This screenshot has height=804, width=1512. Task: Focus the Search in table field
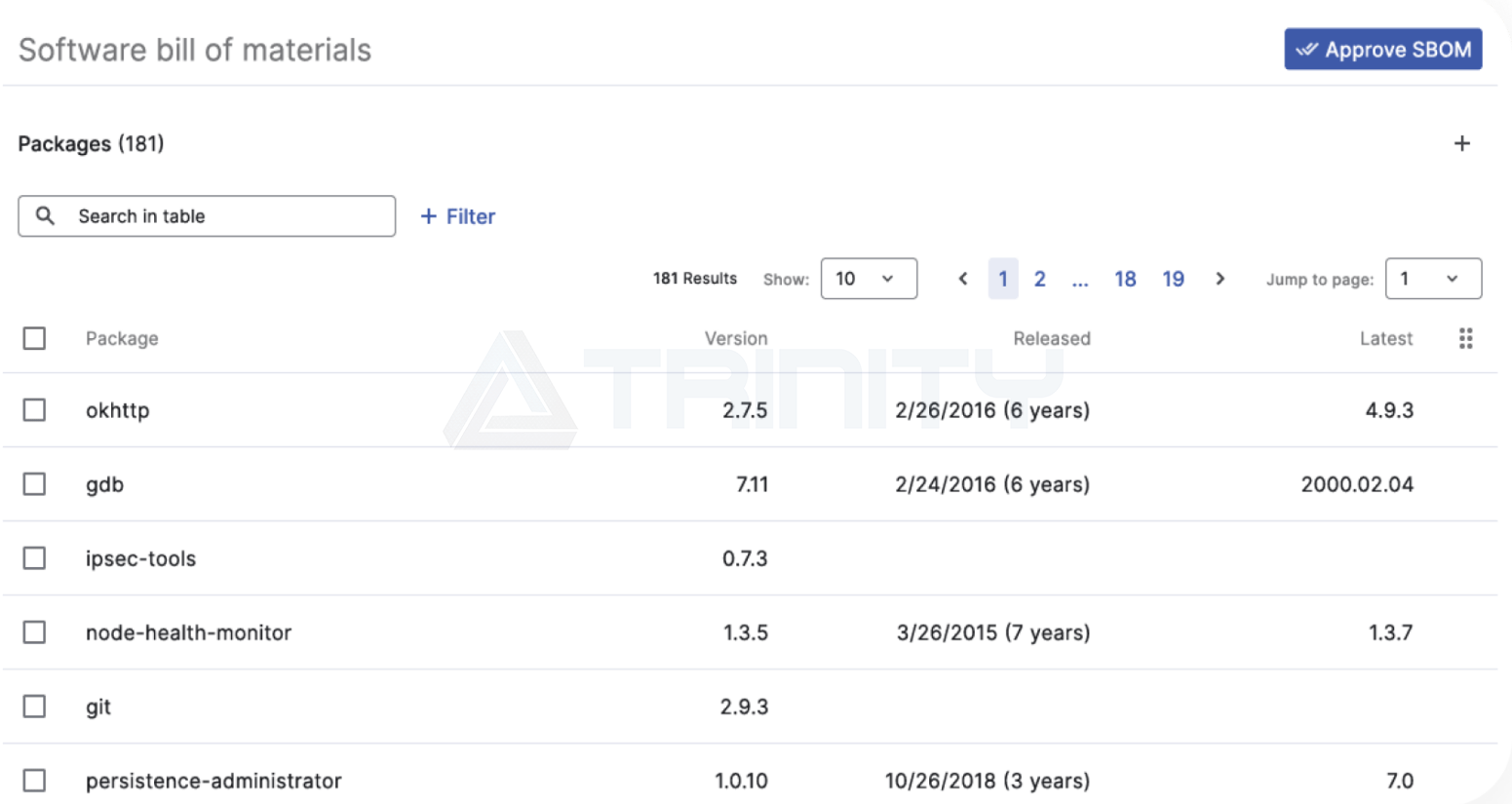click(x=207, y=216)
